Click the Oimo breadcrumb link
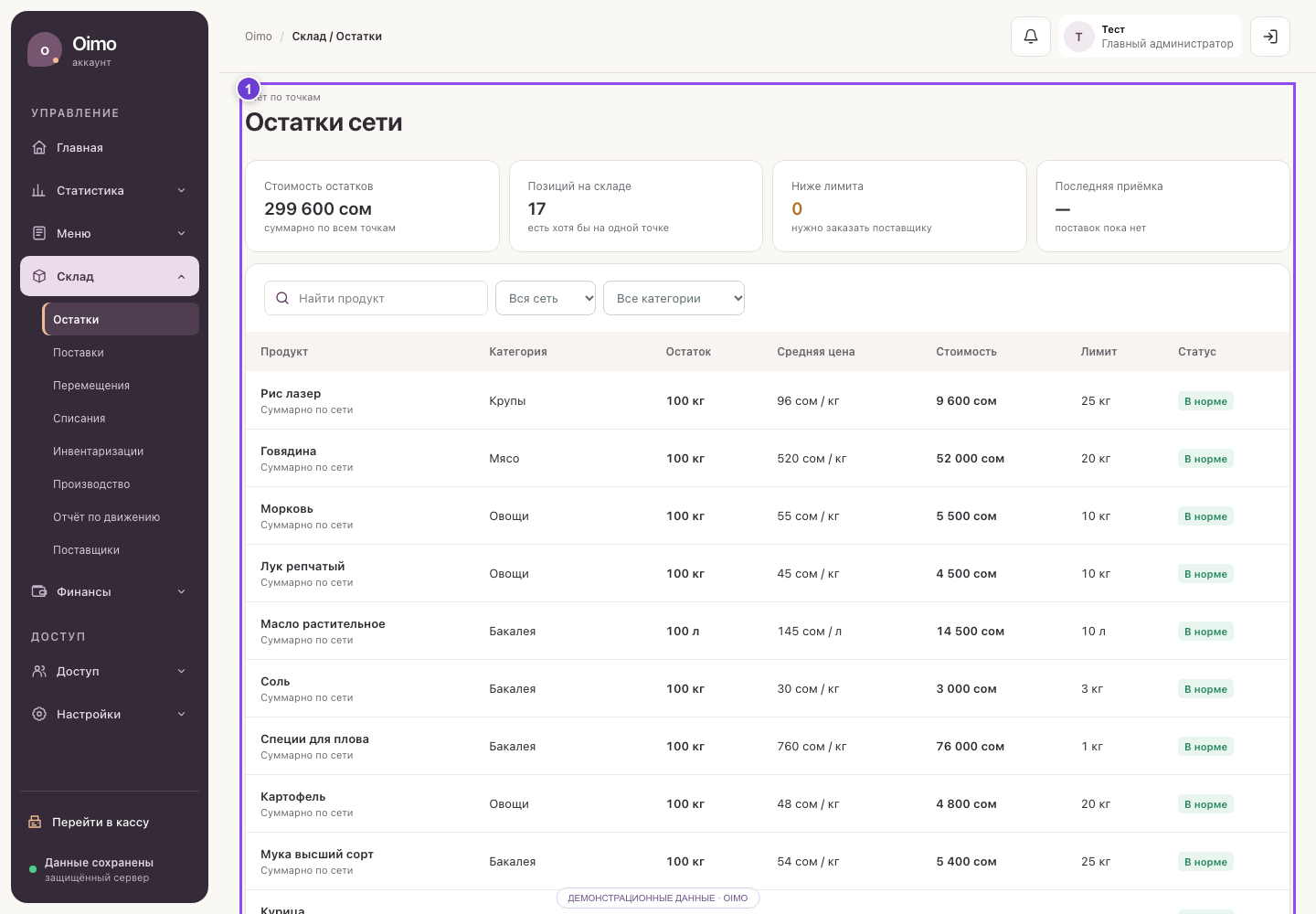This screenshot has width=1316, height=914. [259, 37]
